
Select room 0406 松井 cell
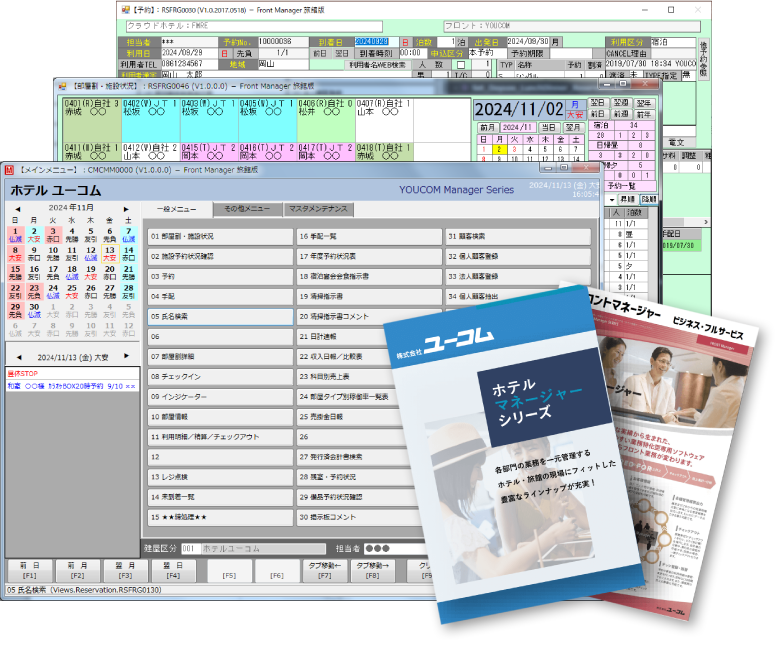(326, 120)
